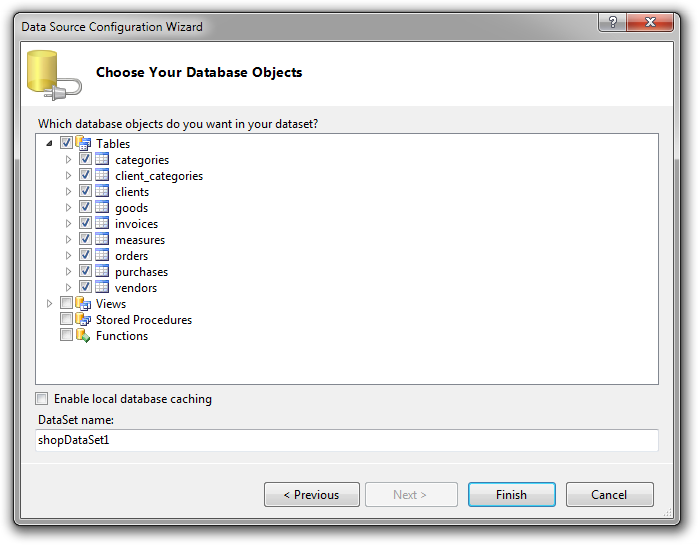The image size is (699, 545).
Task: Select the orders label
Action: (132, 256)
